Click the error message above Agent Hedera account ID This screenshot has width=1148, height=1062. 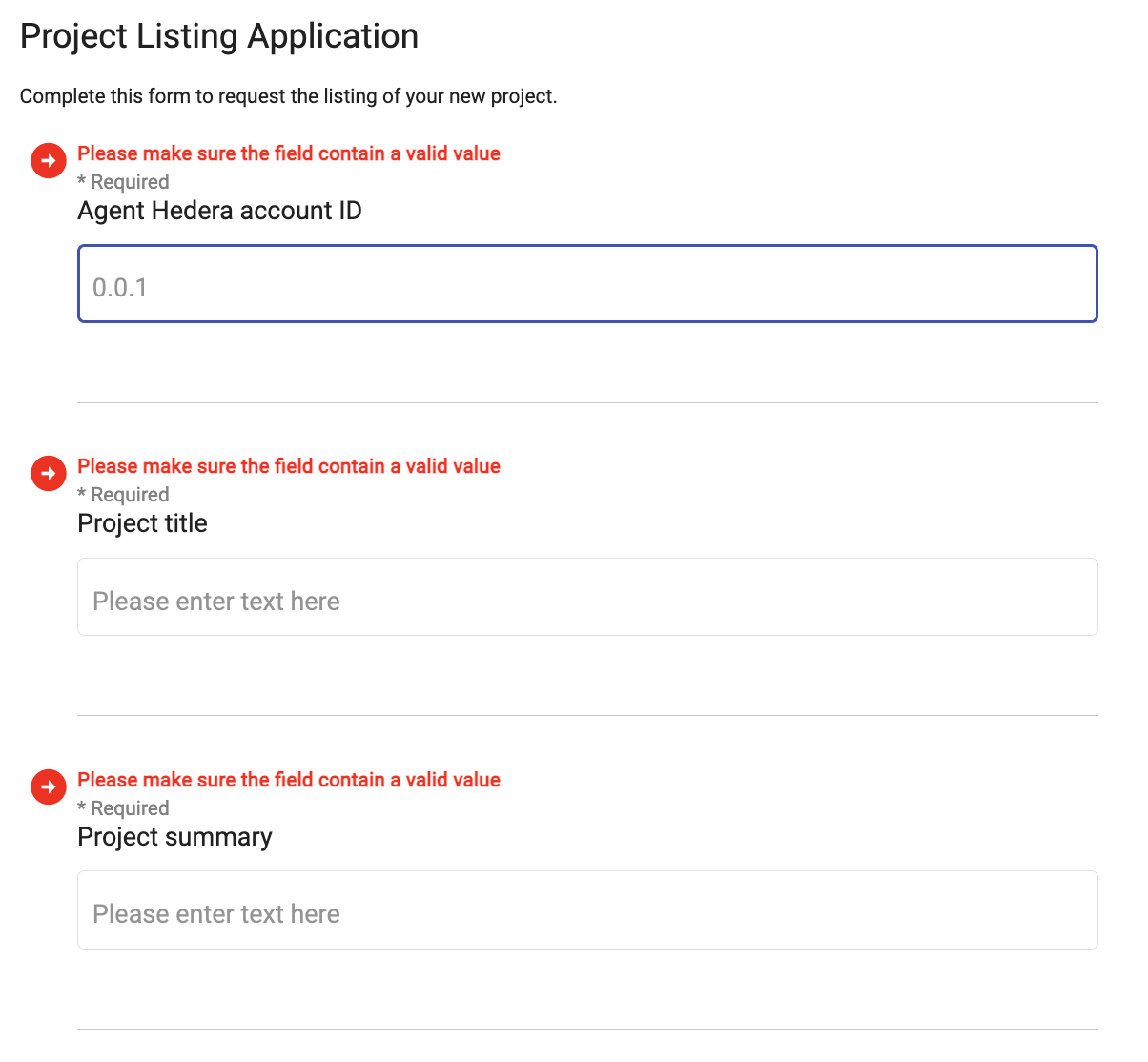289,153
